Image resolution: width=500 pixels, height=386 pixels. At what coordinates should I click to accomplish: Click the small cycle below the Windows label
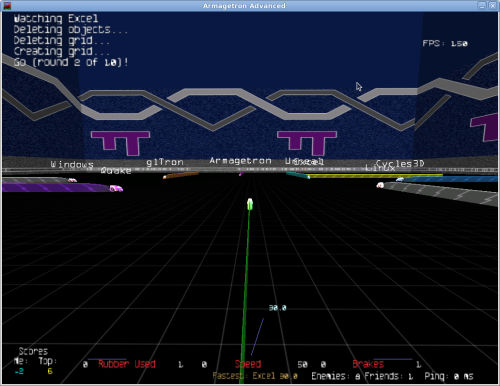72,180
